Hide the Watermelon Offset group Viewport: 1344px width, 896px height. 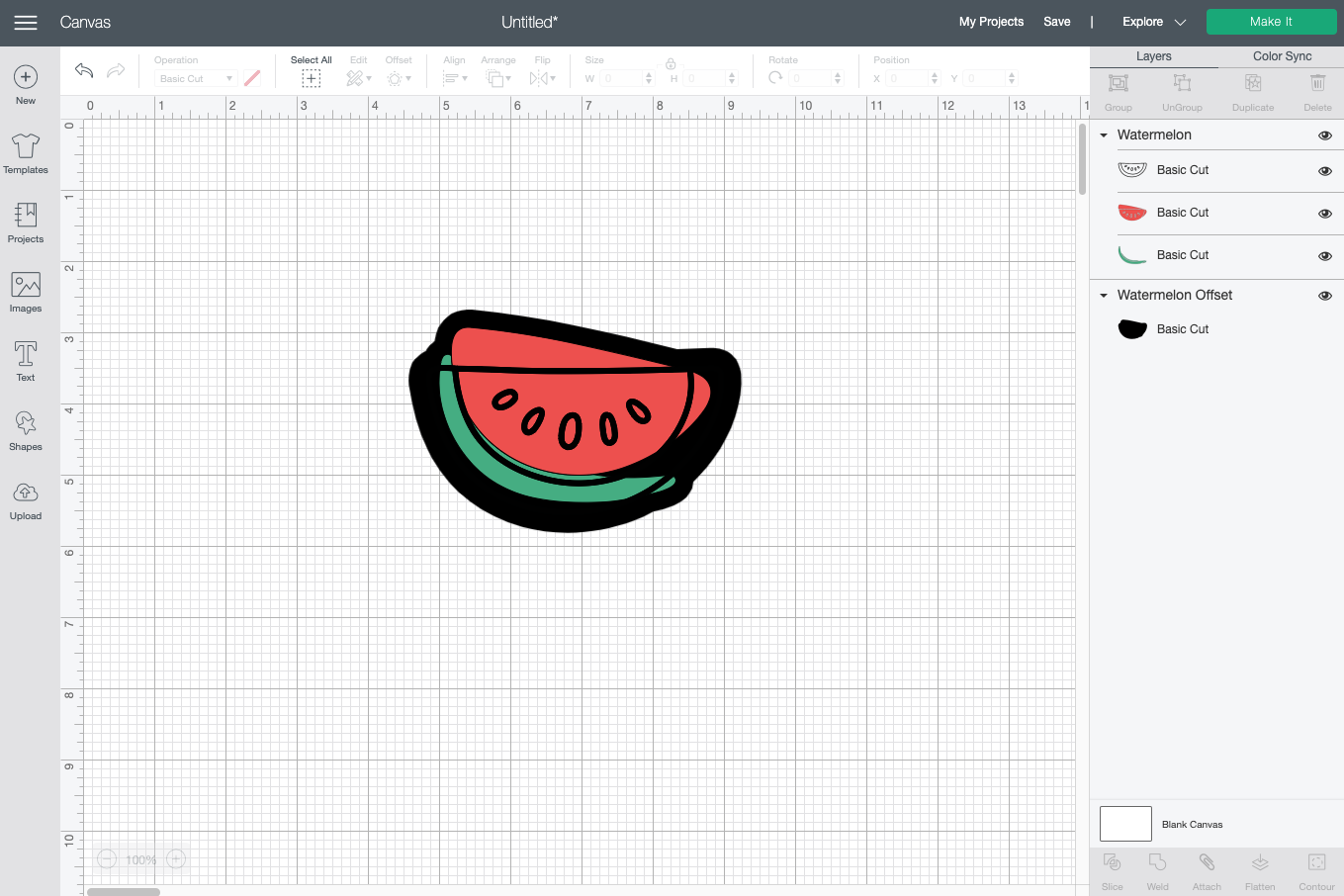pos(1325,296)
